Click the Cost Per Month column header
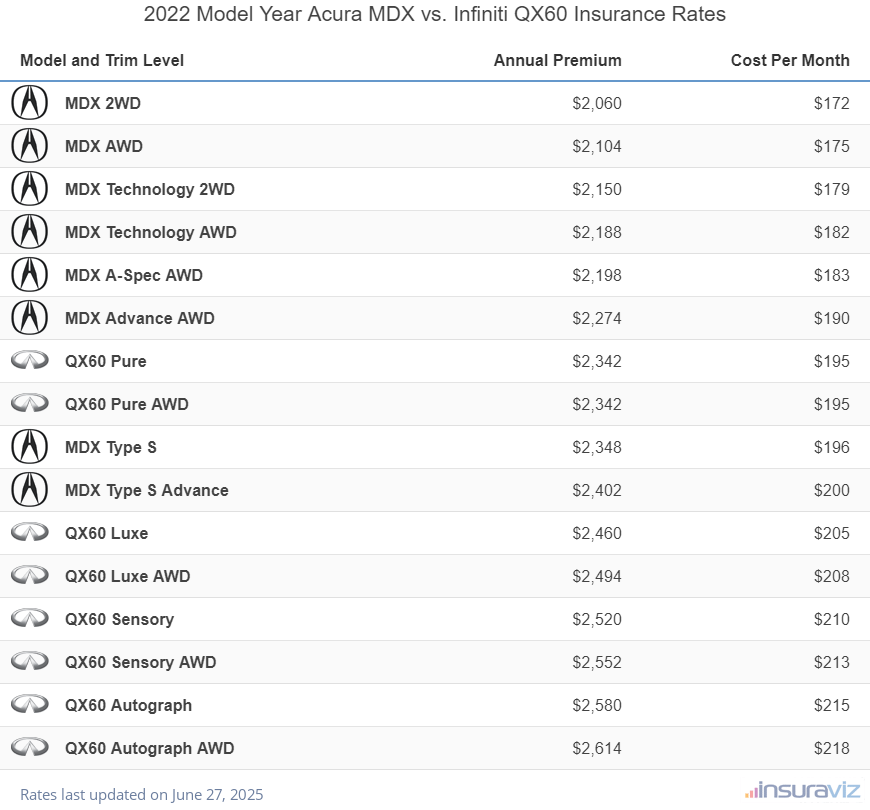This screenshot has height=810, width=870. coord(790,60)
